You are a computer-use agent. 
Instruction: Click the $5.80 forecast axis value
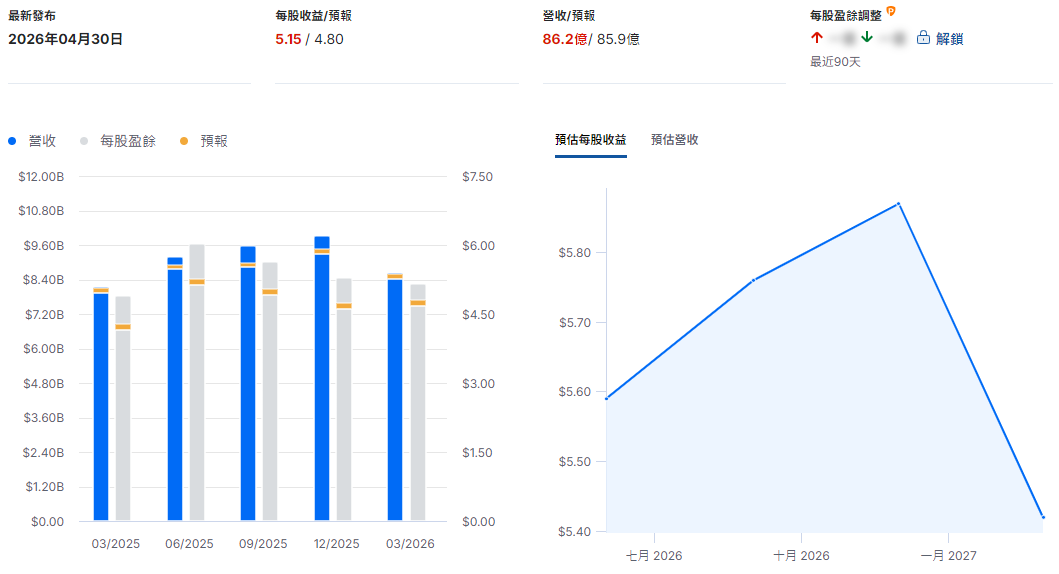pyautogui.click(x=575, y=253)
